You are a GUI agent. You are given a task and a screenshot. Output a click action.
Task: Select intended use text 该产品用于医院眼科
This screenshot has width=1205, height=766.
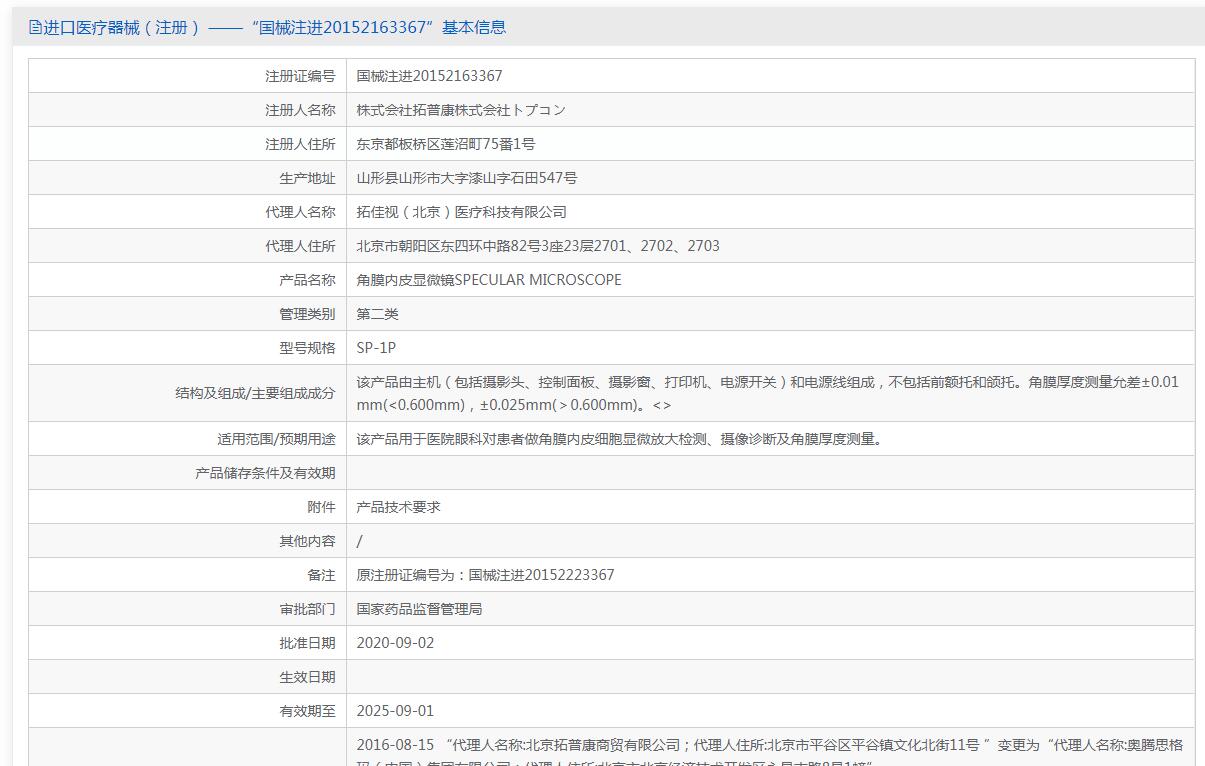[620, 439]
